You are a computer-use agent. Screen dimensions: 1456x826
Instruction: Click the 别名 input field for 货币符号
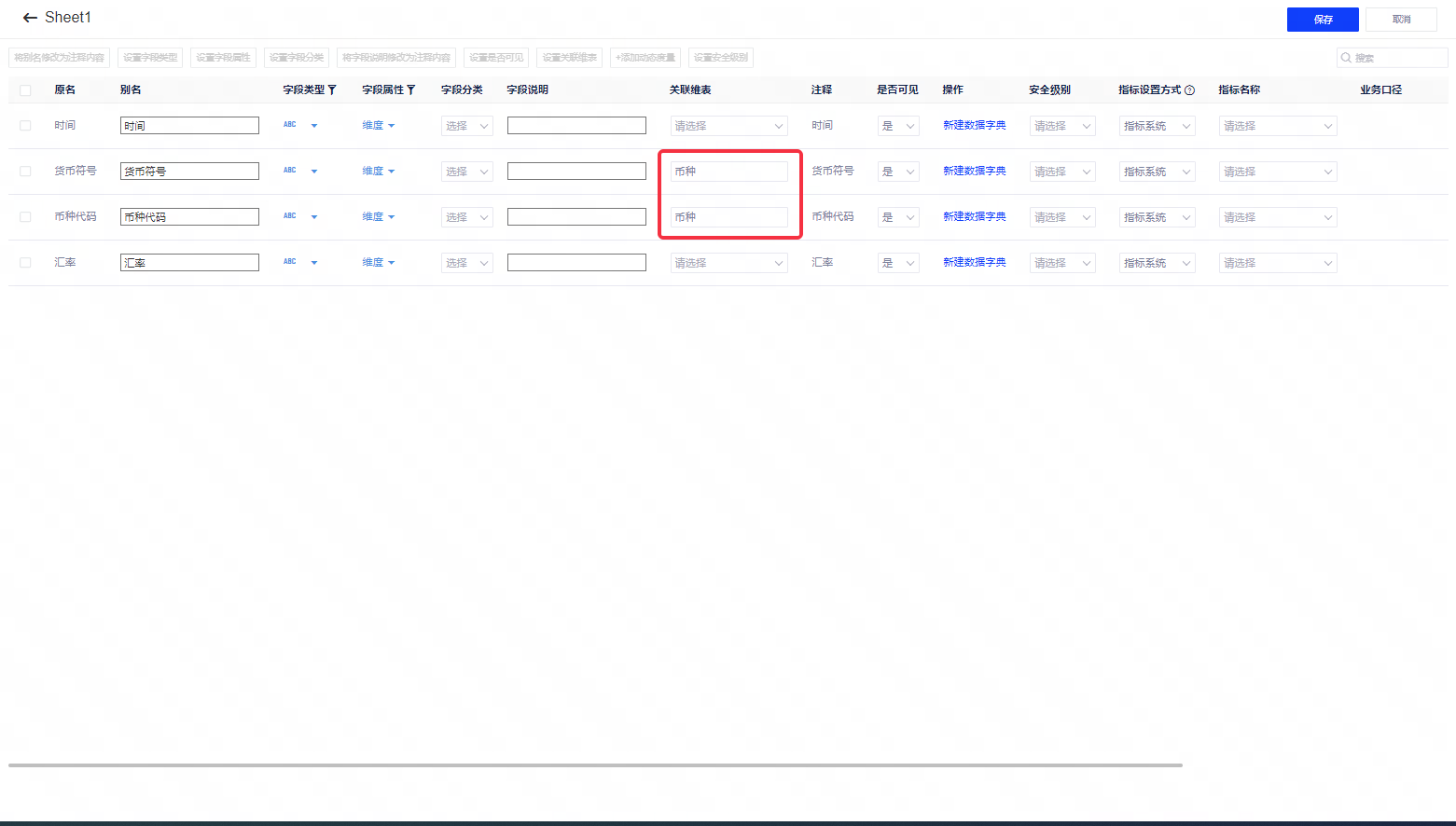pos(189,172)
